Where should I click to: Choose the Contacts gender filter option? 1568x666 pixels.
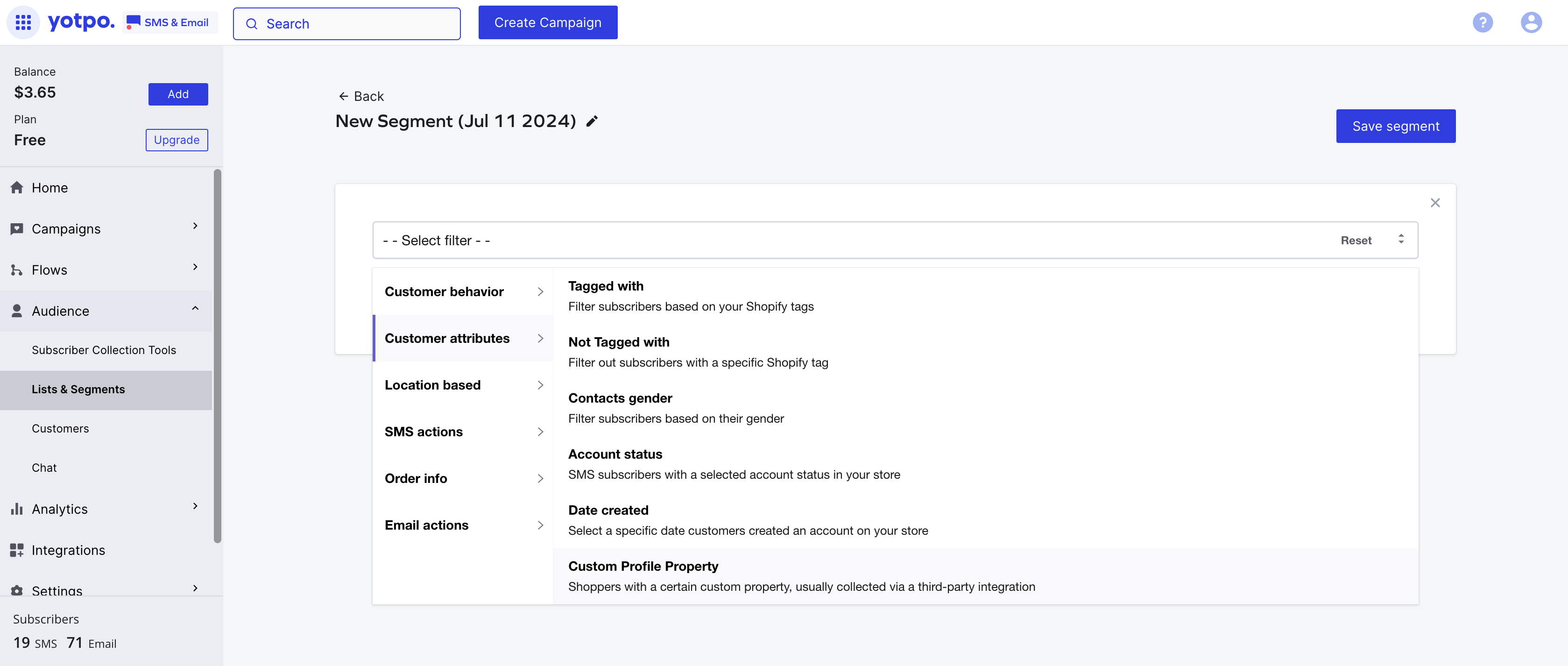click(620, 398)
